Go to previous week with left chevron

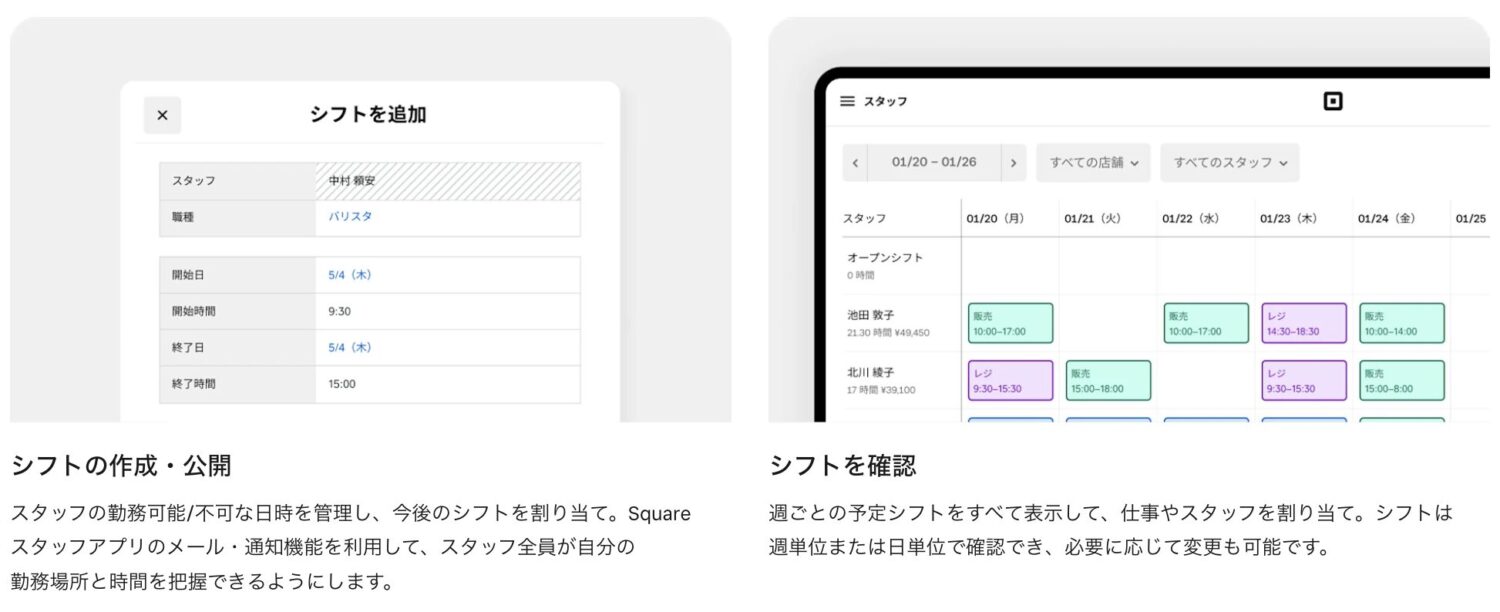tap(855, 162)
